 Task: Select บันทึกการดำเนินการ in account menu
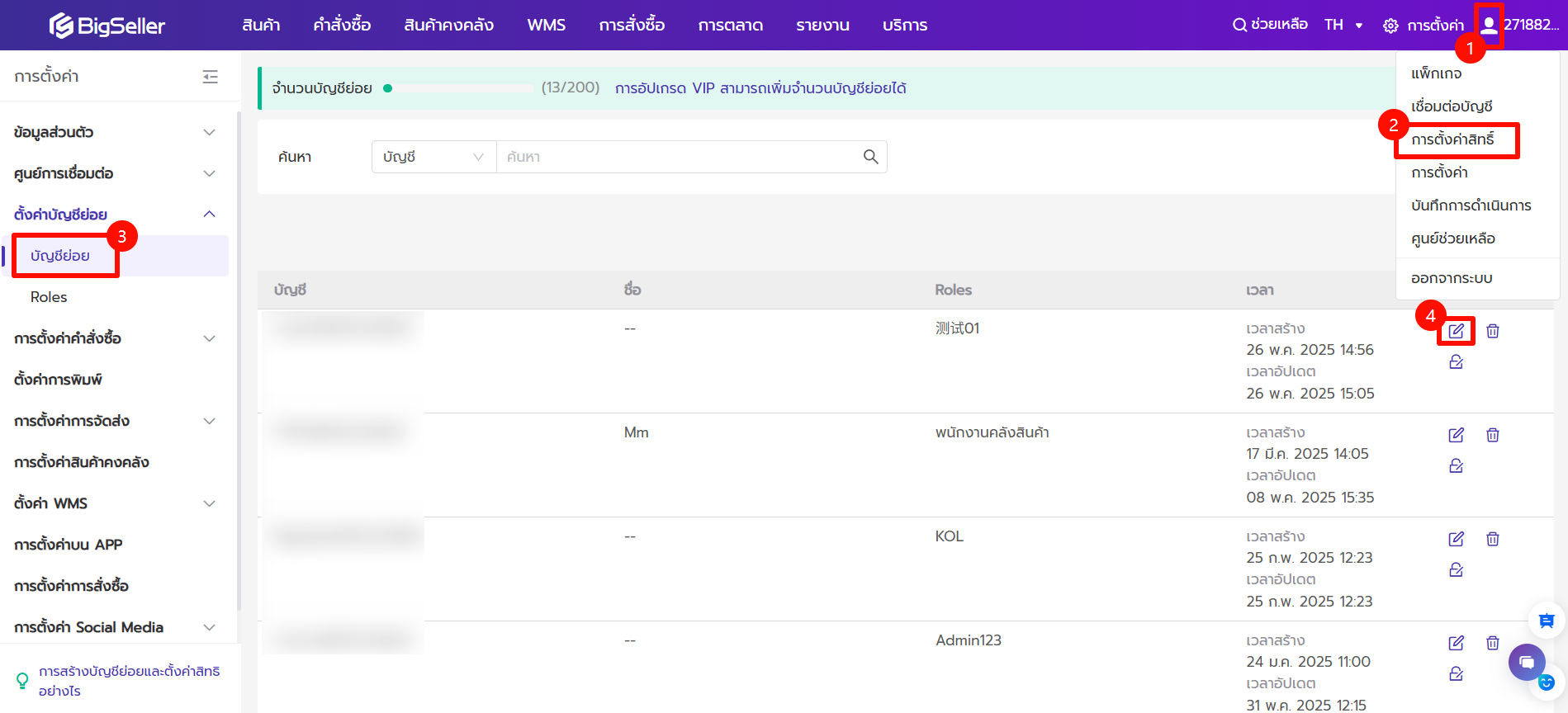[x=1471, y=205]
